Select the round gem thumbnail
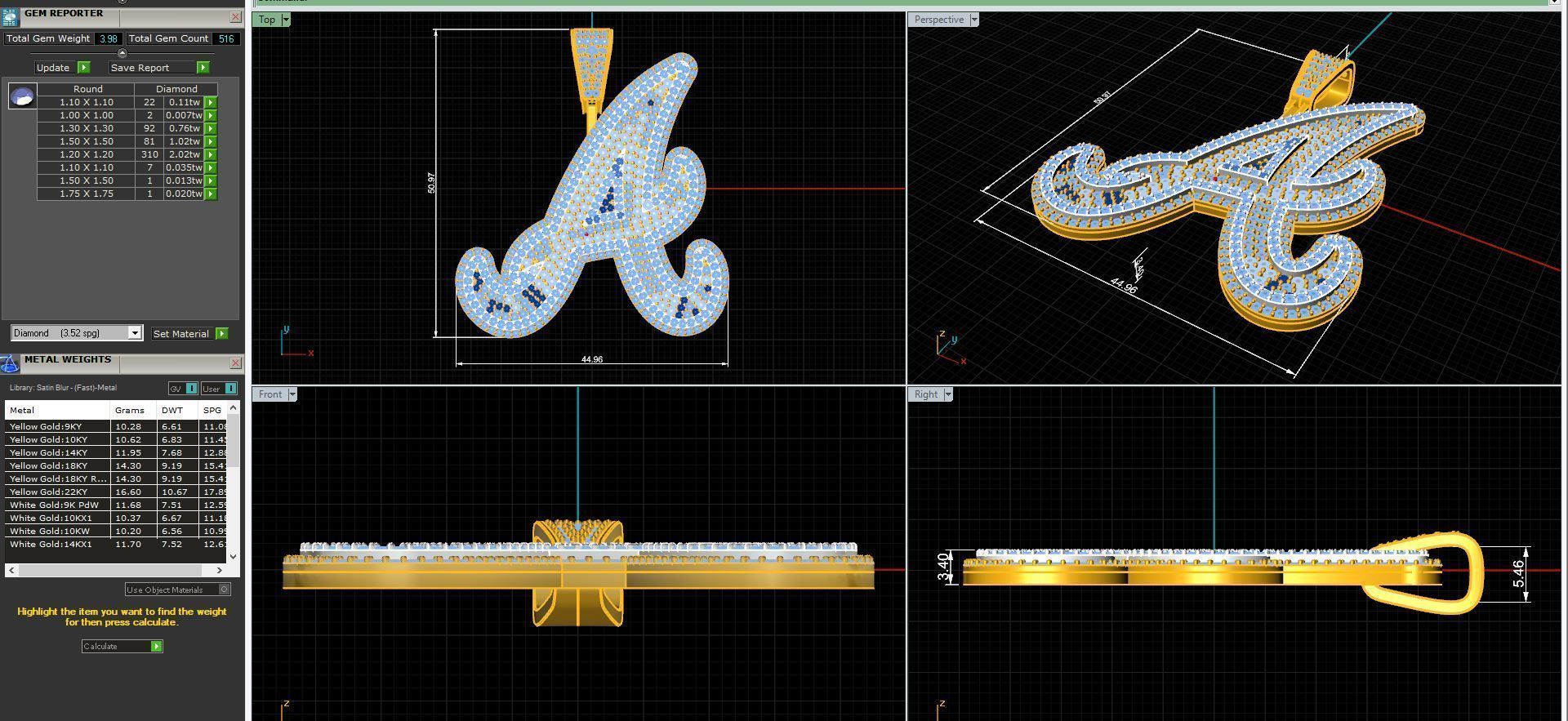 coord(22,96)
